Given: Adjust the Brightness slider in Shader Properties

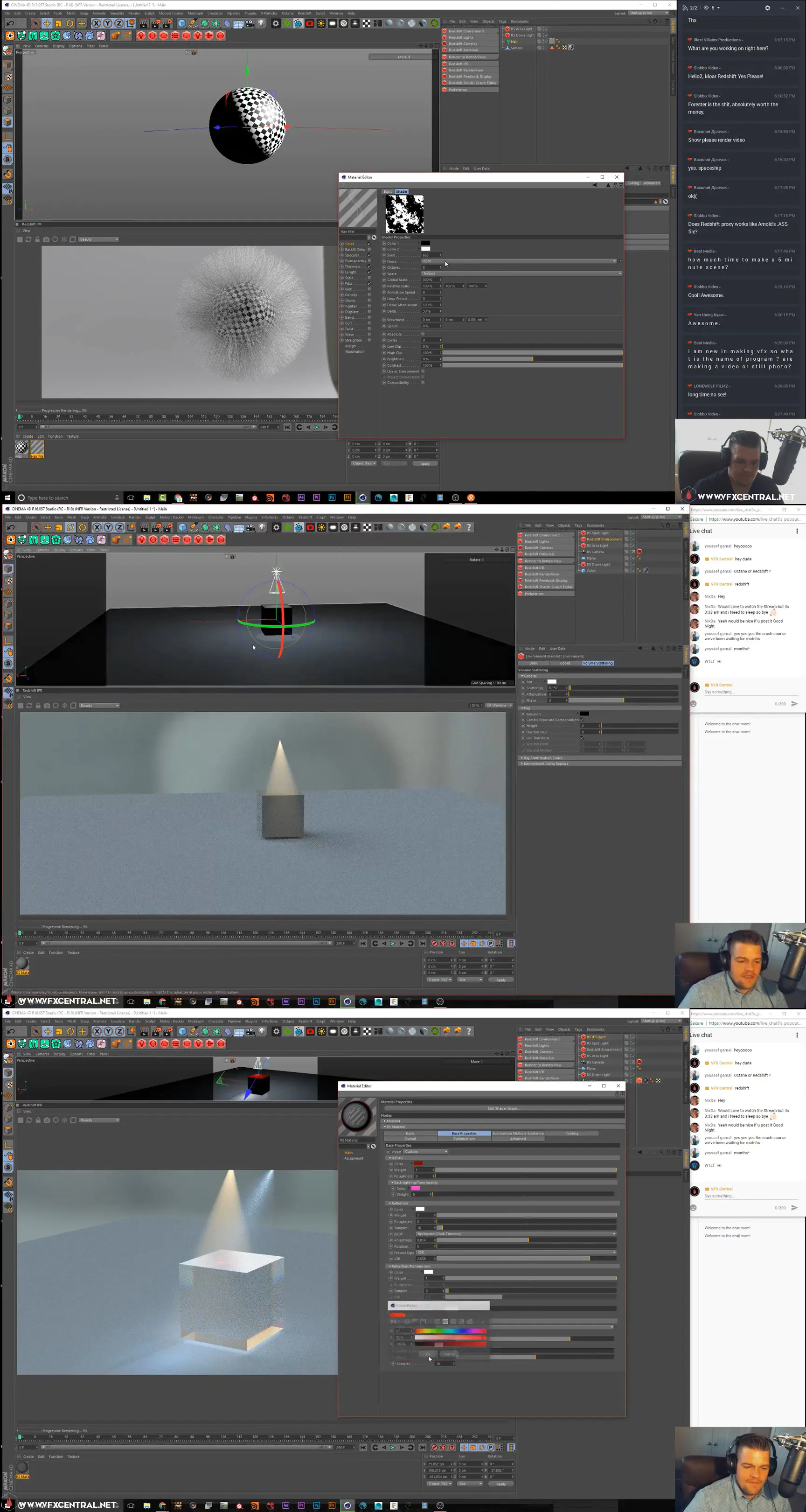Looking at the screenshot, I should (x=533, y=358).
